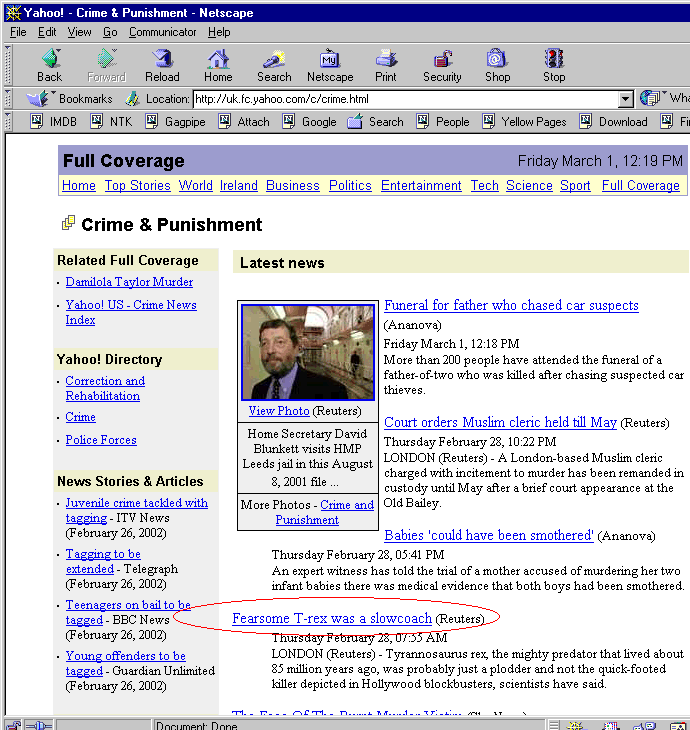Open the Search toolbar button
The height and width of the screenshot is (730, 690).
tap(274, 65)
